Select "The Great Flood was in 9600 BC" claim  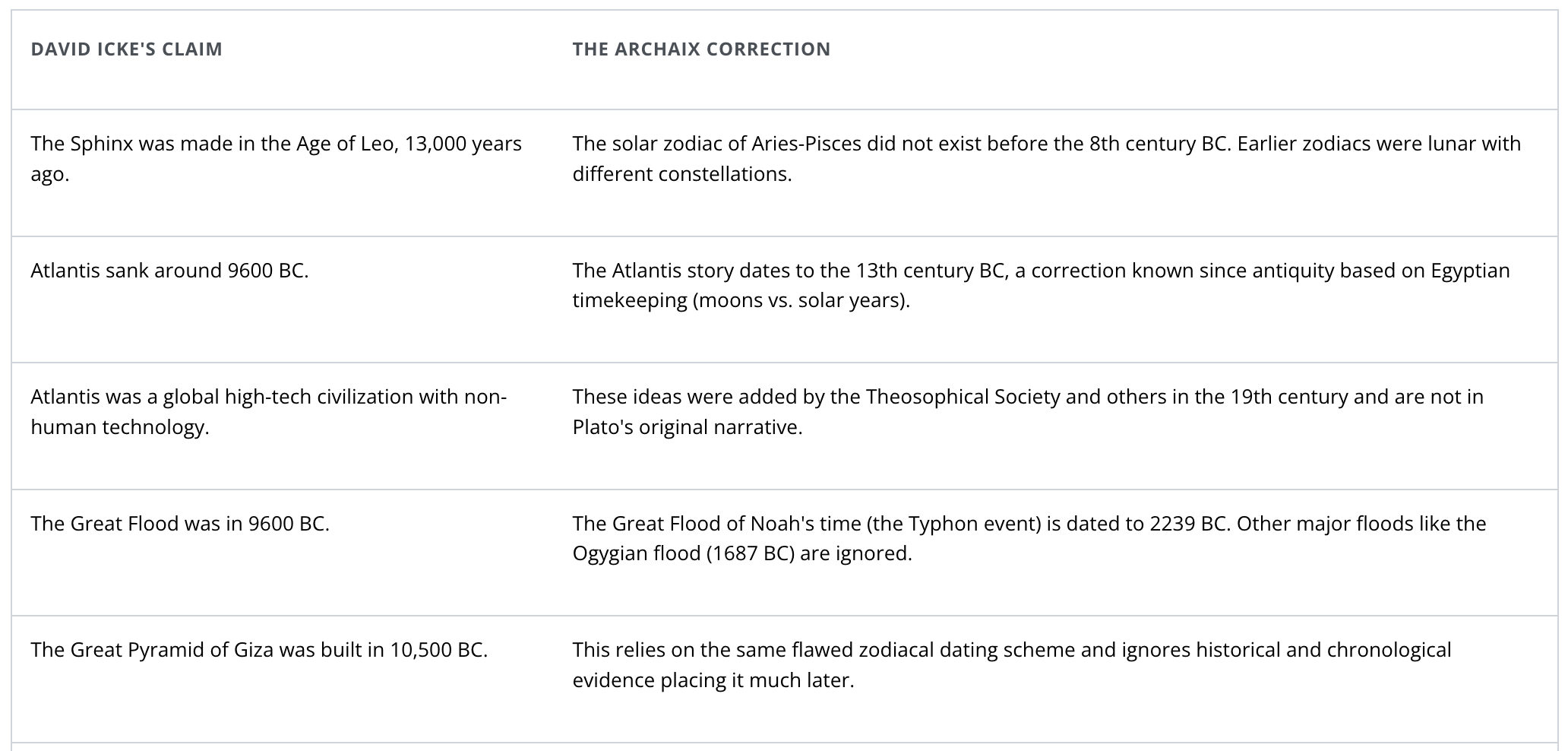(x=180, y=524)
